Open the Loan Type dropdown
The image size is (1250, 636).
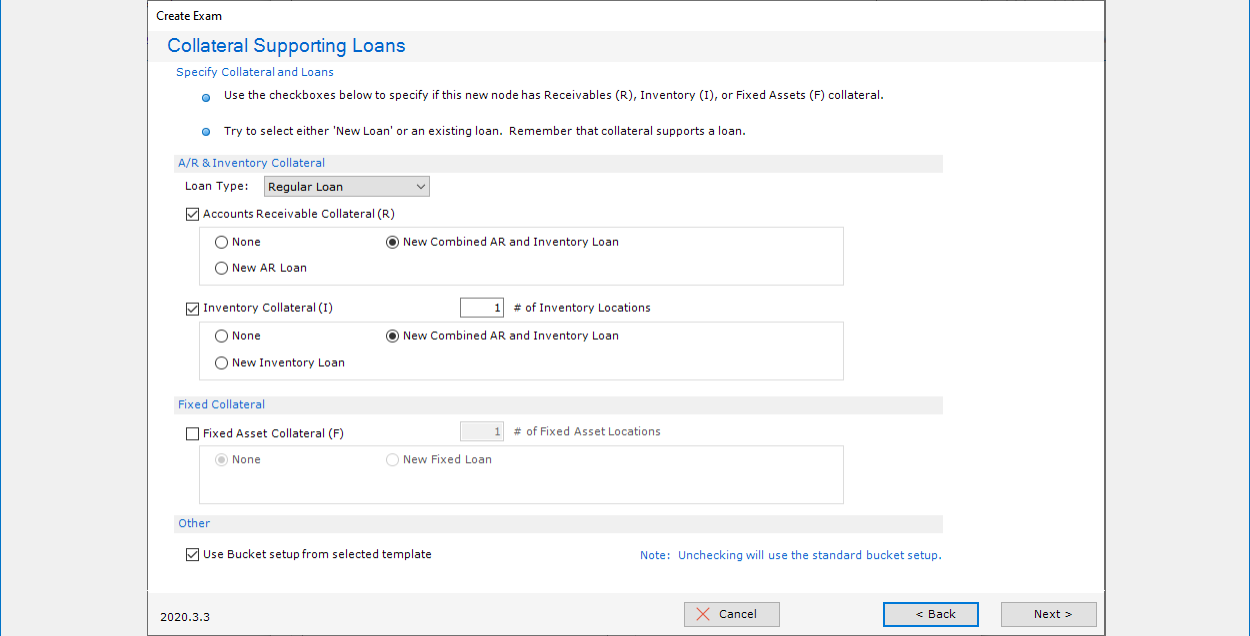346,187
